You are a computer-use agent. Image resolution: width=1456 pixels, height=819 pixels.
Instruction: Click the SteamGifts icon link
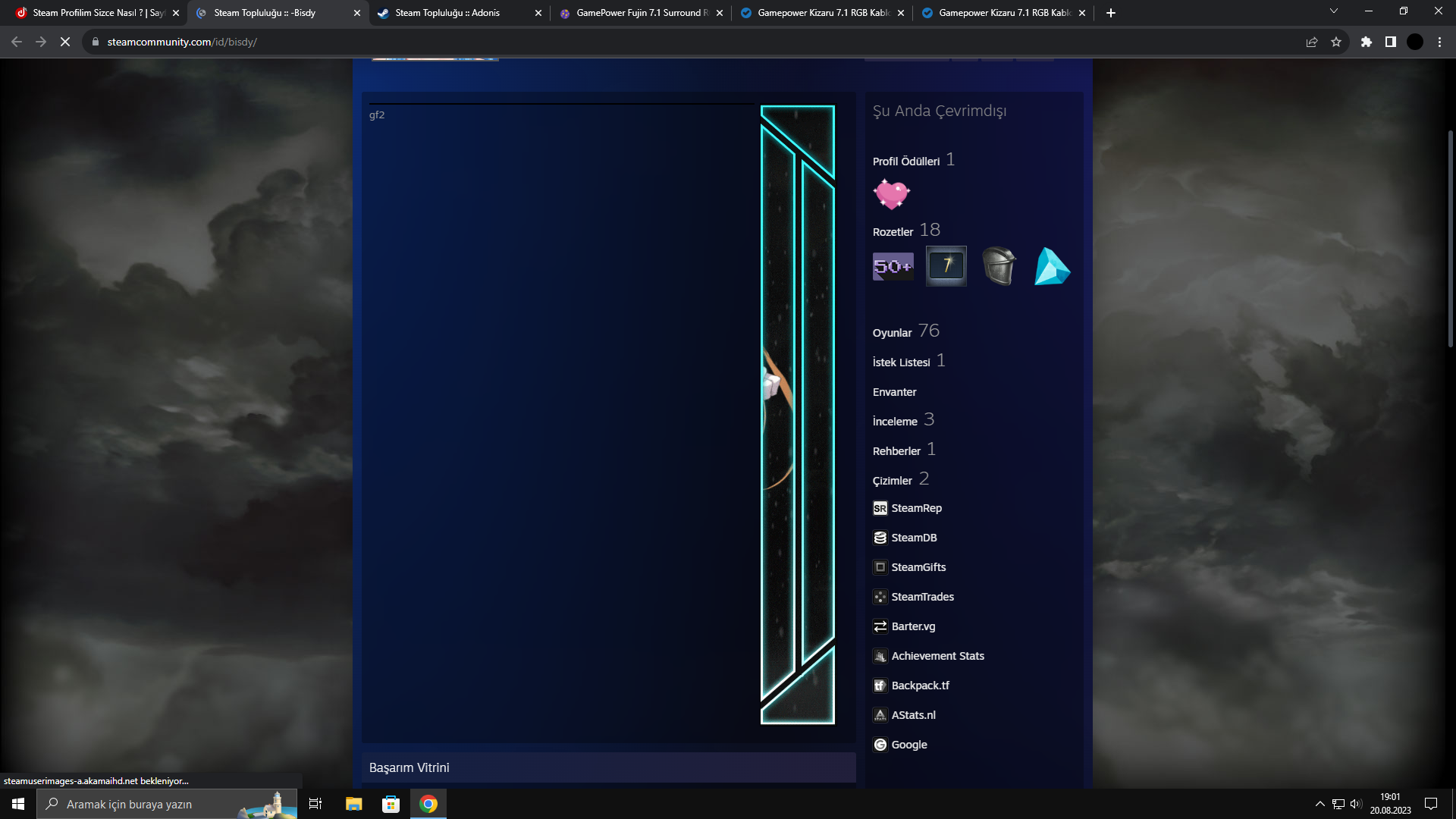(880, 567)
